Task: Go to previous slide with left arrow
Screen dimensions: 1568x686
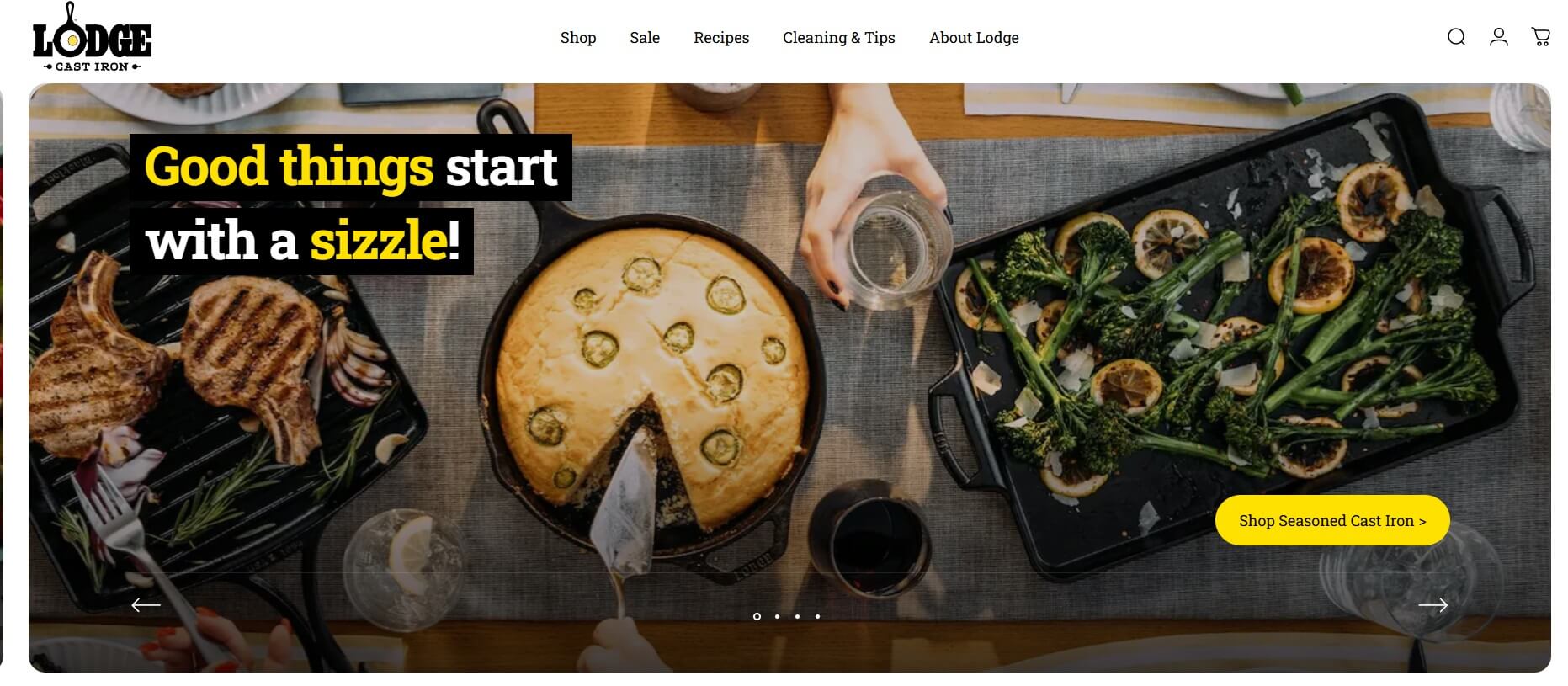Action: [146, 604]
